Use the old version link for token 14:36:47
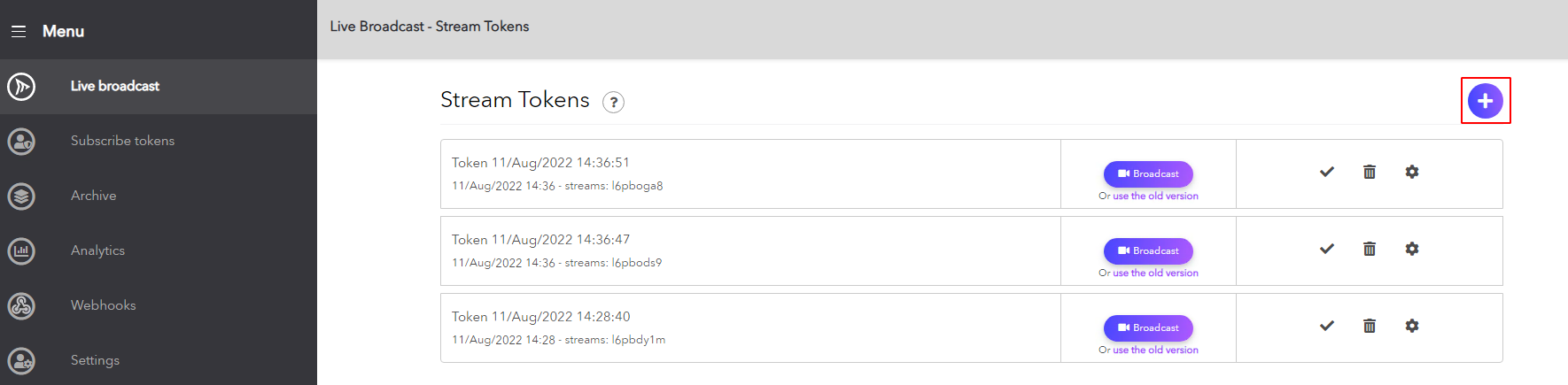The width and height of the screenshot is (1568, 385). (1155, 273)
